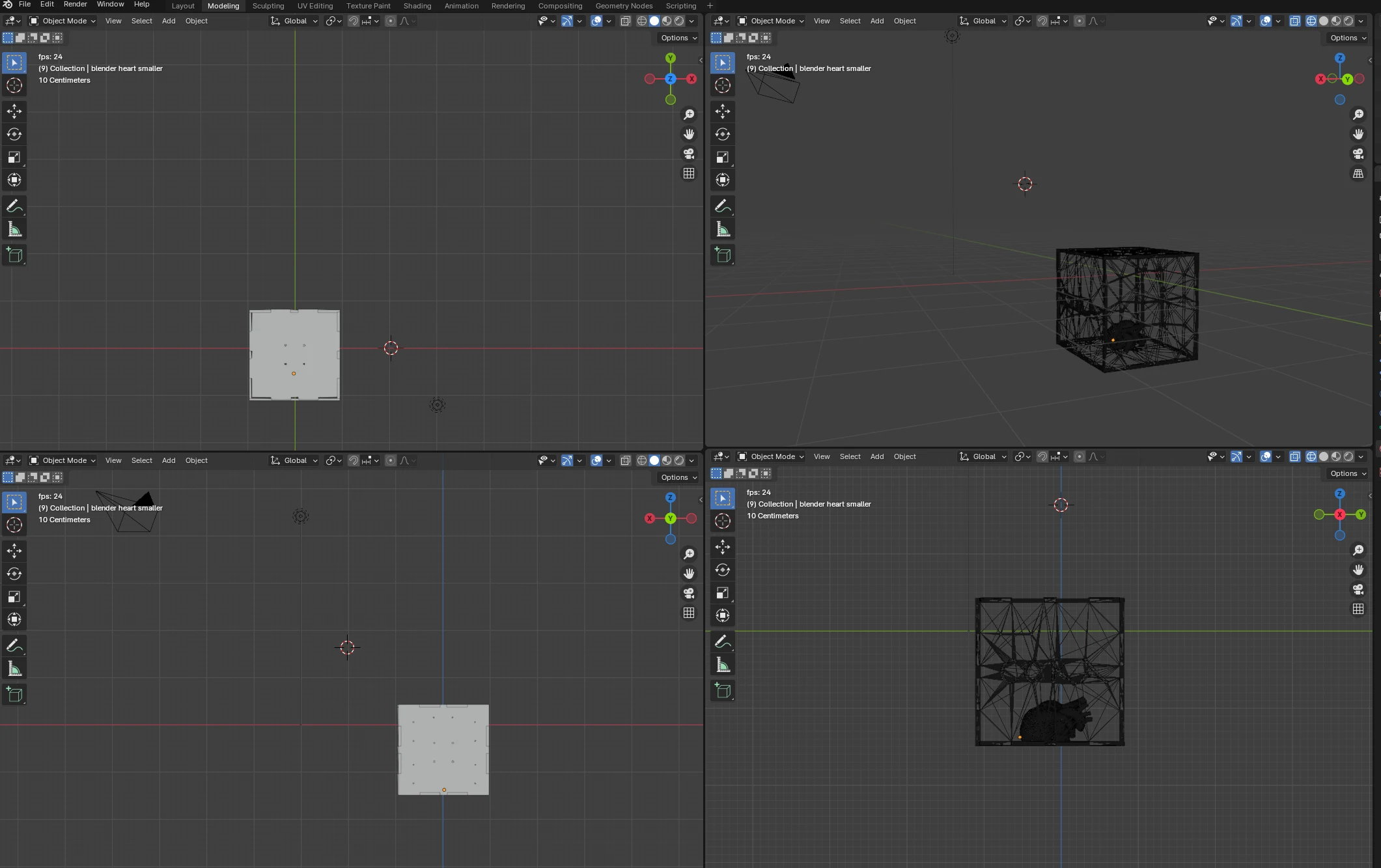Screen dimensions: 1381x868
Task: Switch perspective/orthographic grid in top-left viewport
Action: 689,173
